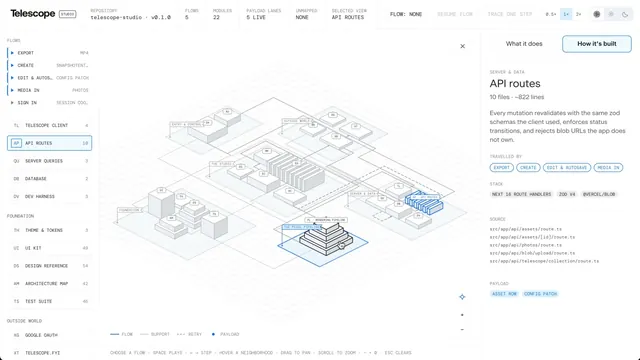Set playback speed to 0.5x
640x360 pixels.
551,14
